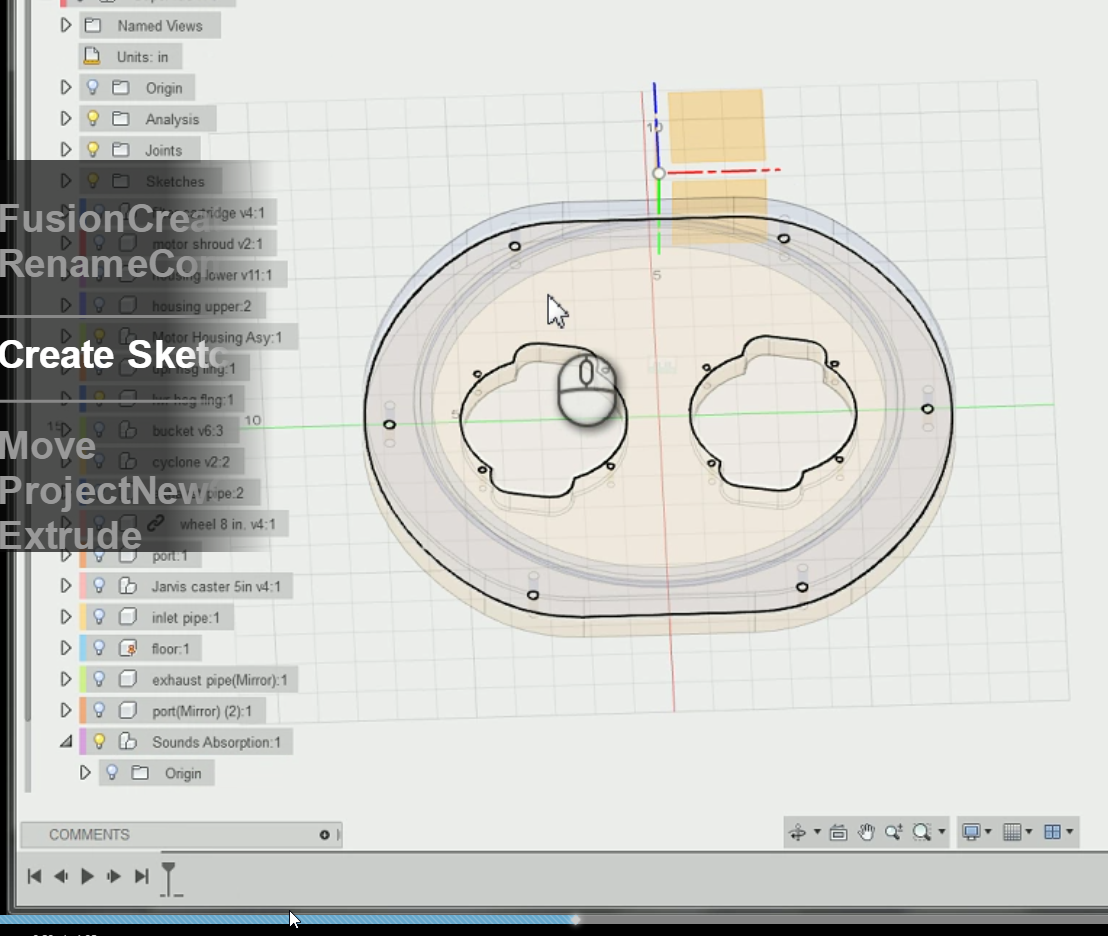
Task: Click the Zoom Window fit icon
Action: pos(921,833)
